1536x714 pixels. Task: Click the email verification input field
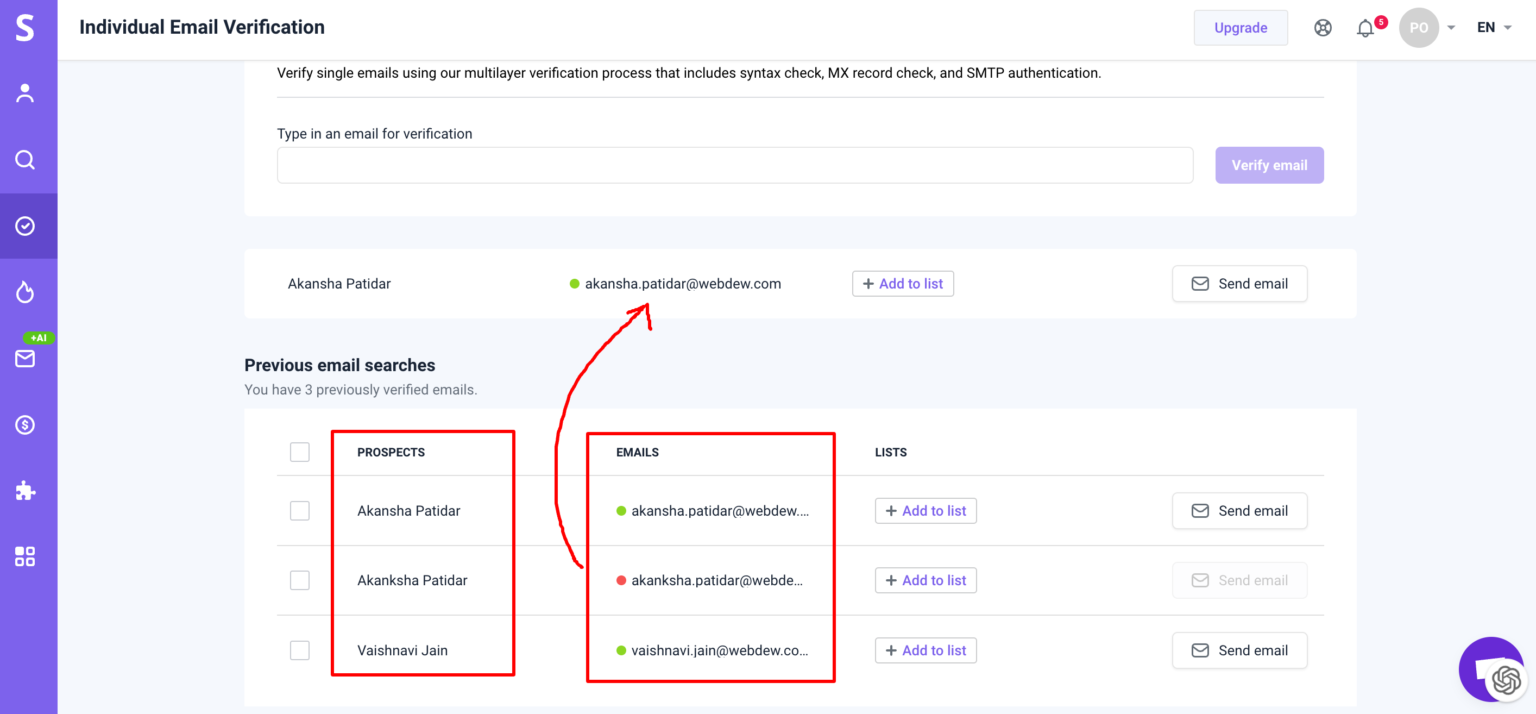coord(735,165)
